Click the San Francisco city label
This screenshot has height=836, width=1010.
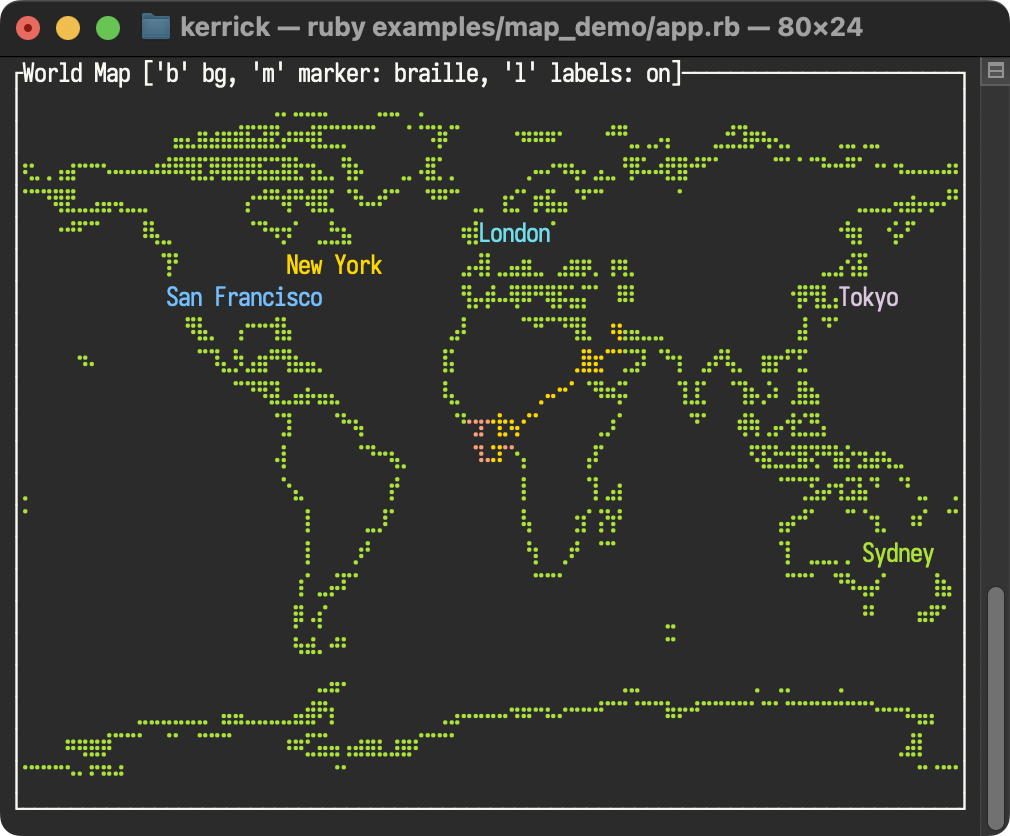[x=244, y=297]
